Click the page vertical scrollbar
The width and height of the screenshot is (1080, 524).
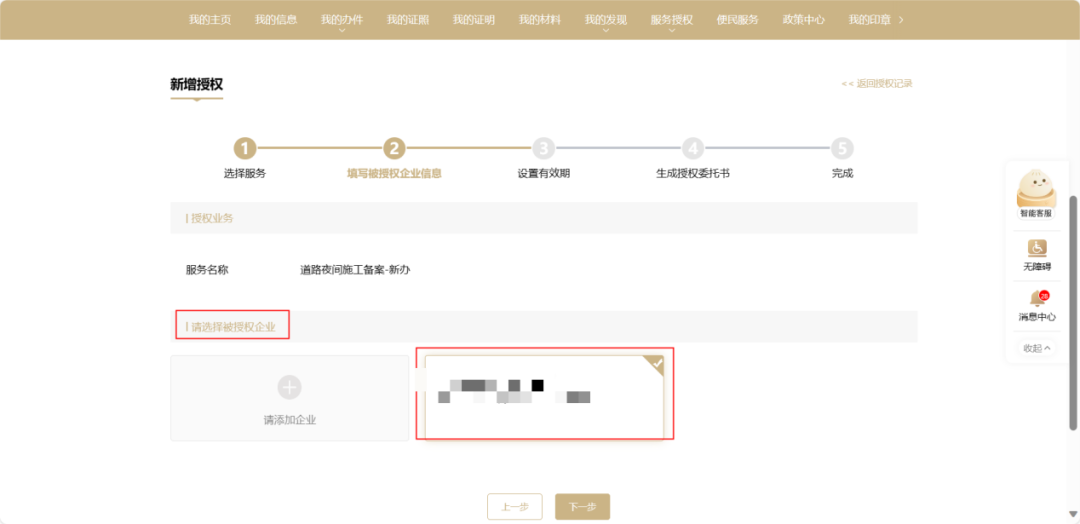(1074, 310)
